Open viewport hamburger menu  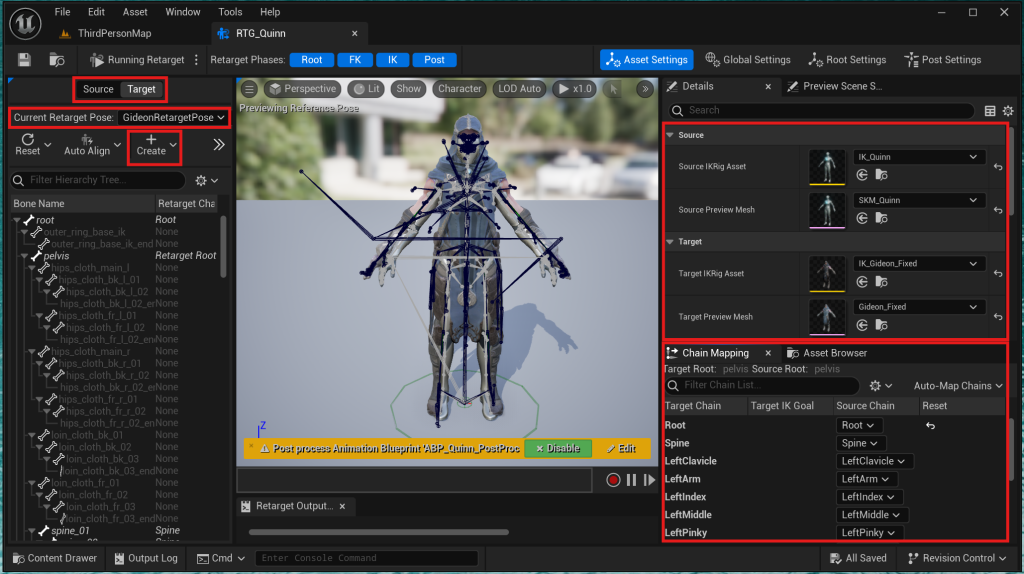tap(249, 89)
